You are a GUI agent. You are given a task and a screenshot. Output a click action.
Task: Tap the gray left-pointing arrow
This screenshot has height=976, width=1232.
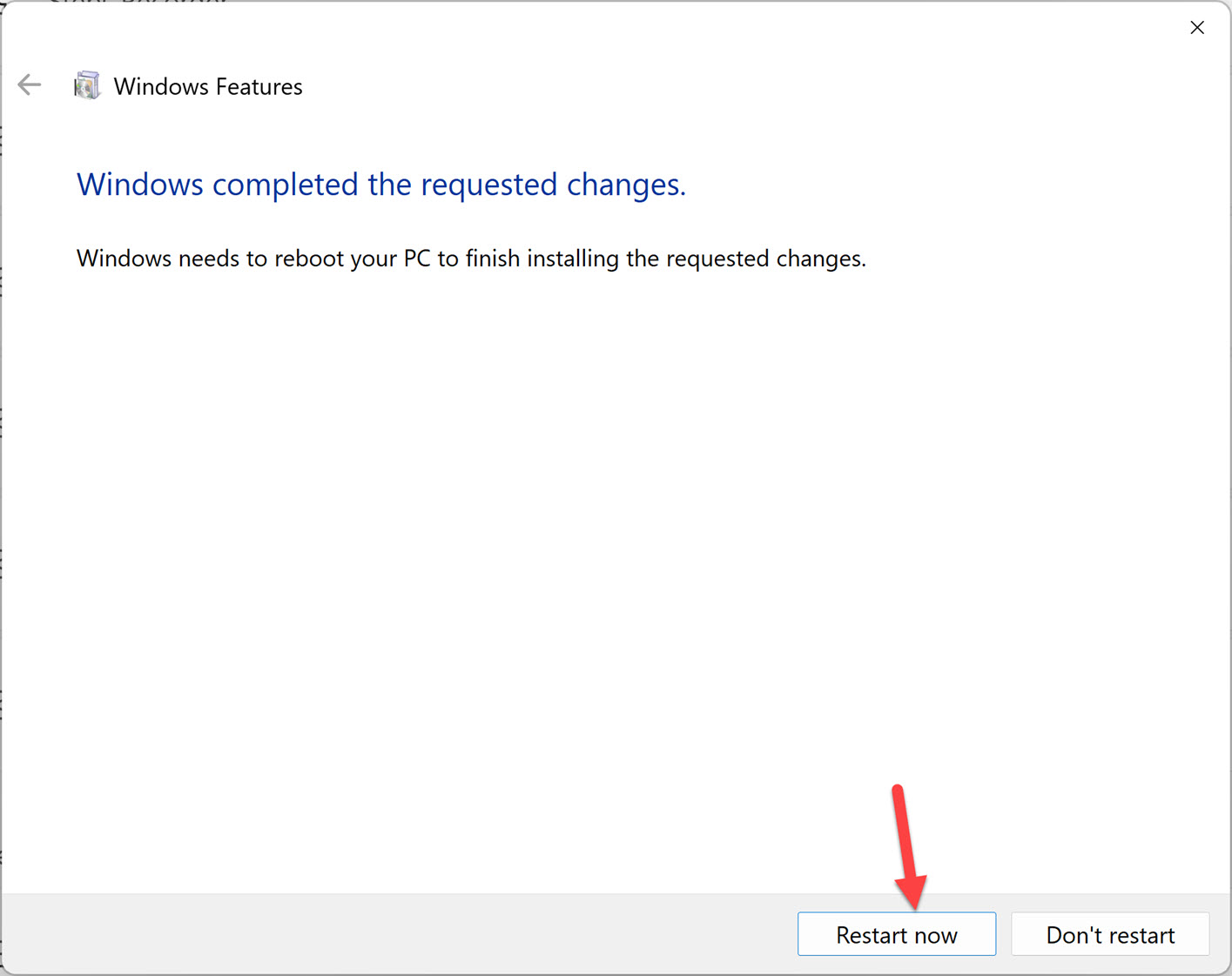29,84
